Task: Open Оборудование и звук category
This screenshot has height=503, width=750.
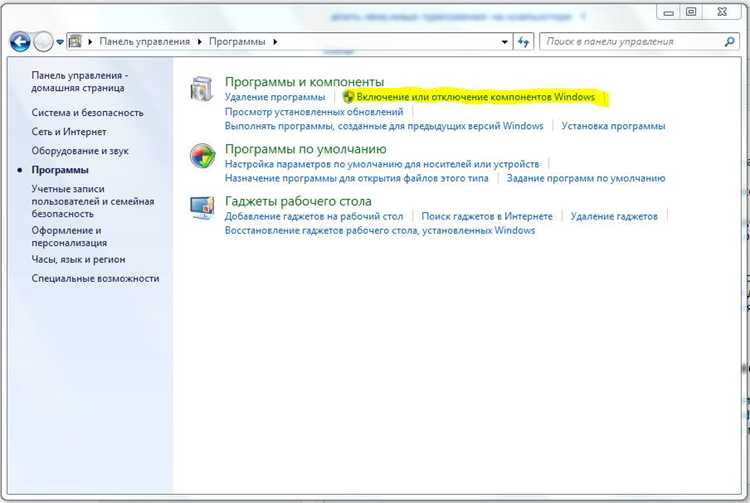Action: point(80,151)
